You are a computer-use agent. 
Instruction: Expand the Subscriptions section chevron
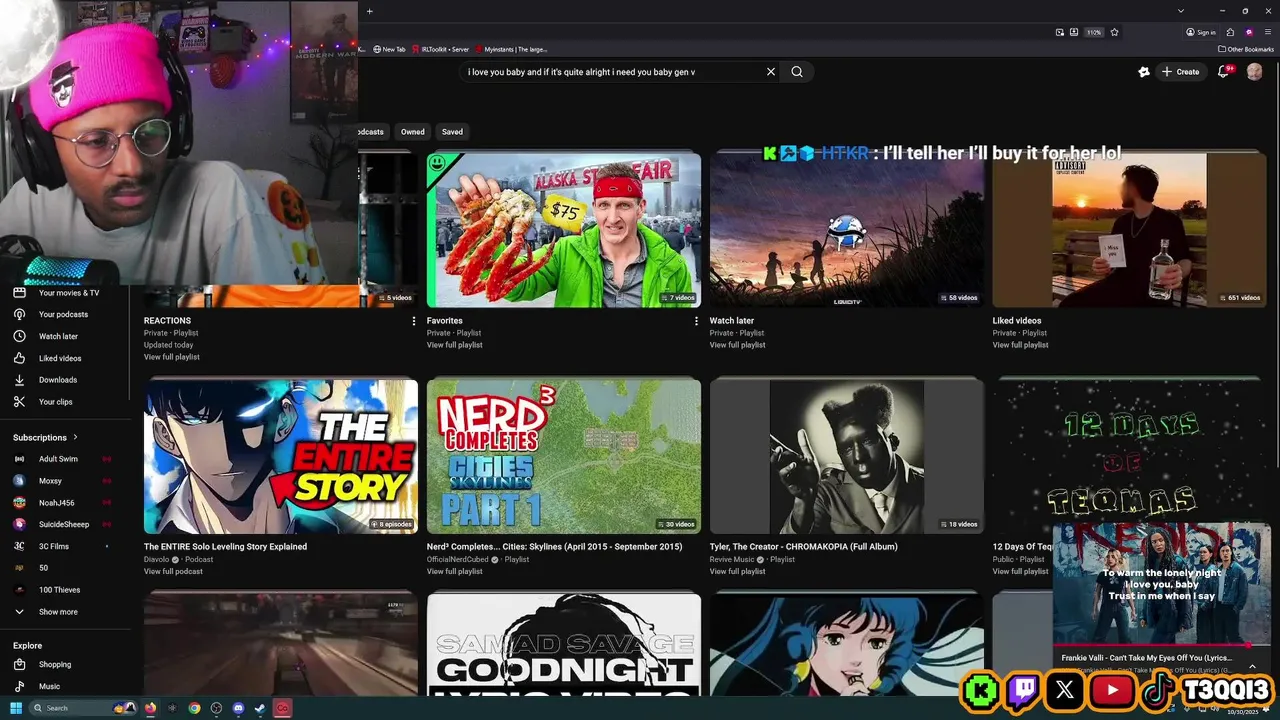75,437
